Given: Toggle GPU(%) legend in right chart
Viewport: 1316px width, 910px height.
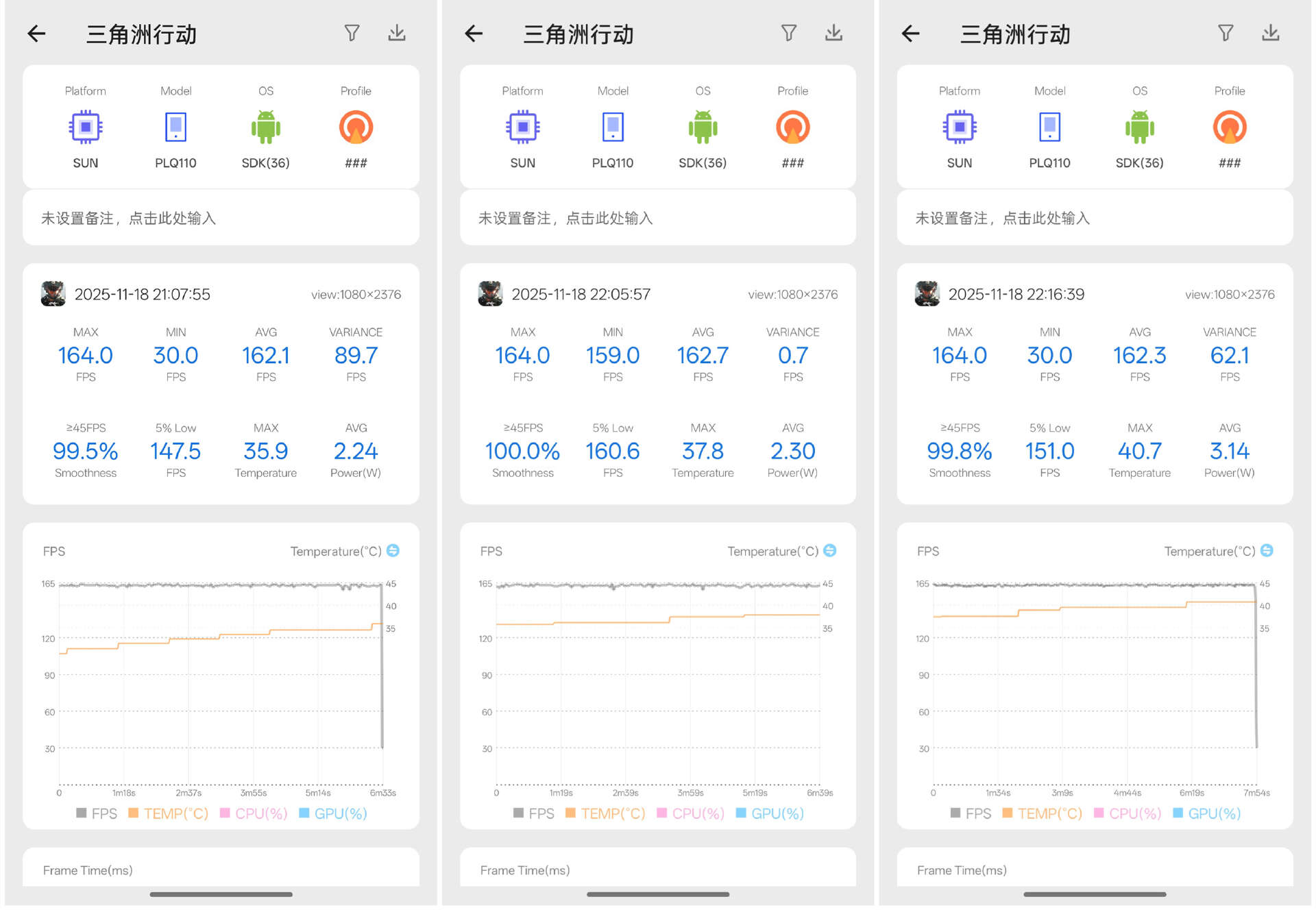Looking at the screenshot, I should pyautogui.click(x=1207, y=813).
